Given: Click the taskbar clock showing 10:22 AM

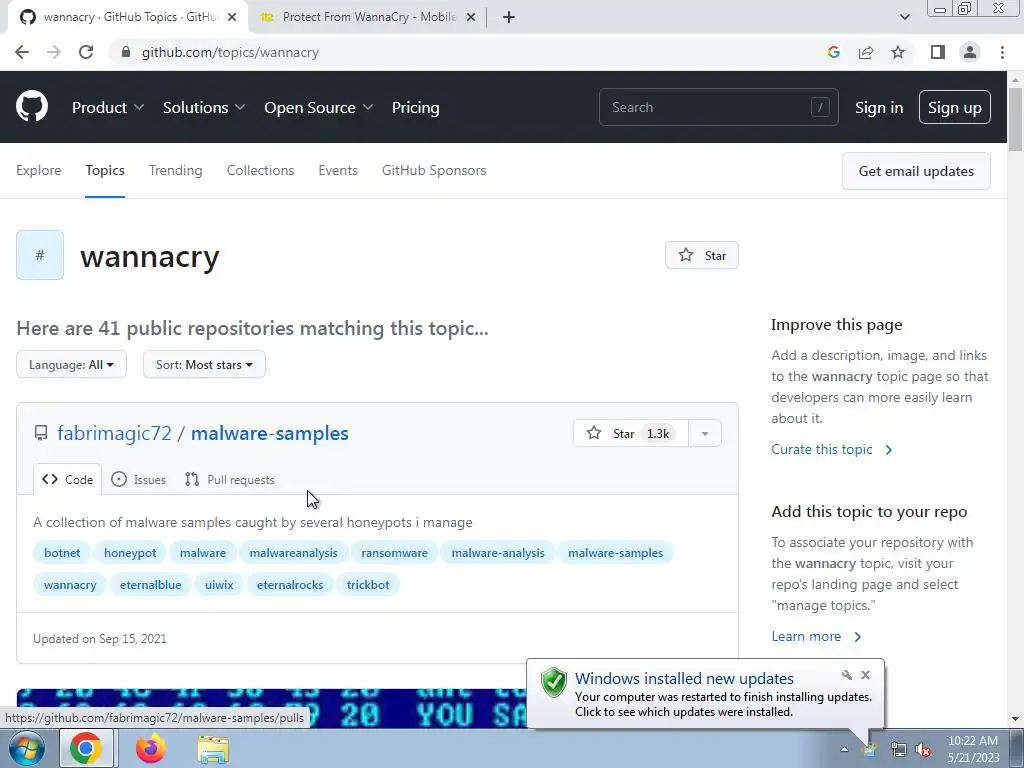Looking at the screenshot, I should tap(972, 749).
